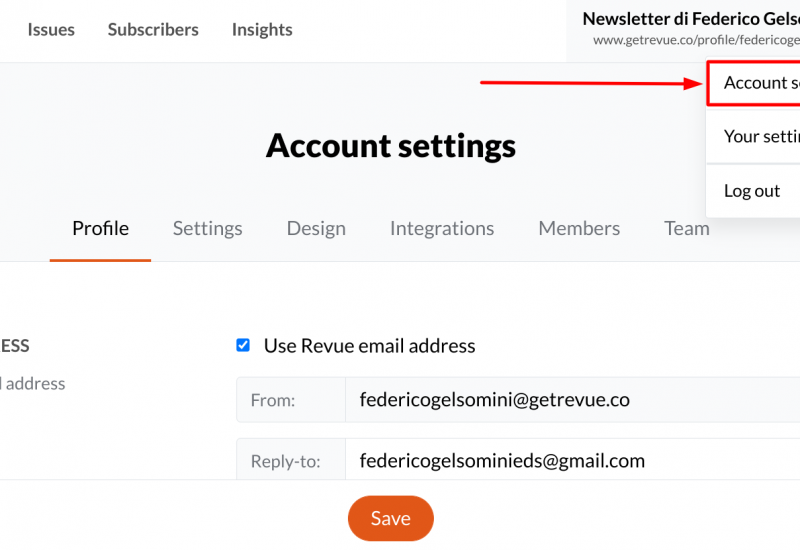Open the Insights section

pyautogui.click(x=262, y=30)
